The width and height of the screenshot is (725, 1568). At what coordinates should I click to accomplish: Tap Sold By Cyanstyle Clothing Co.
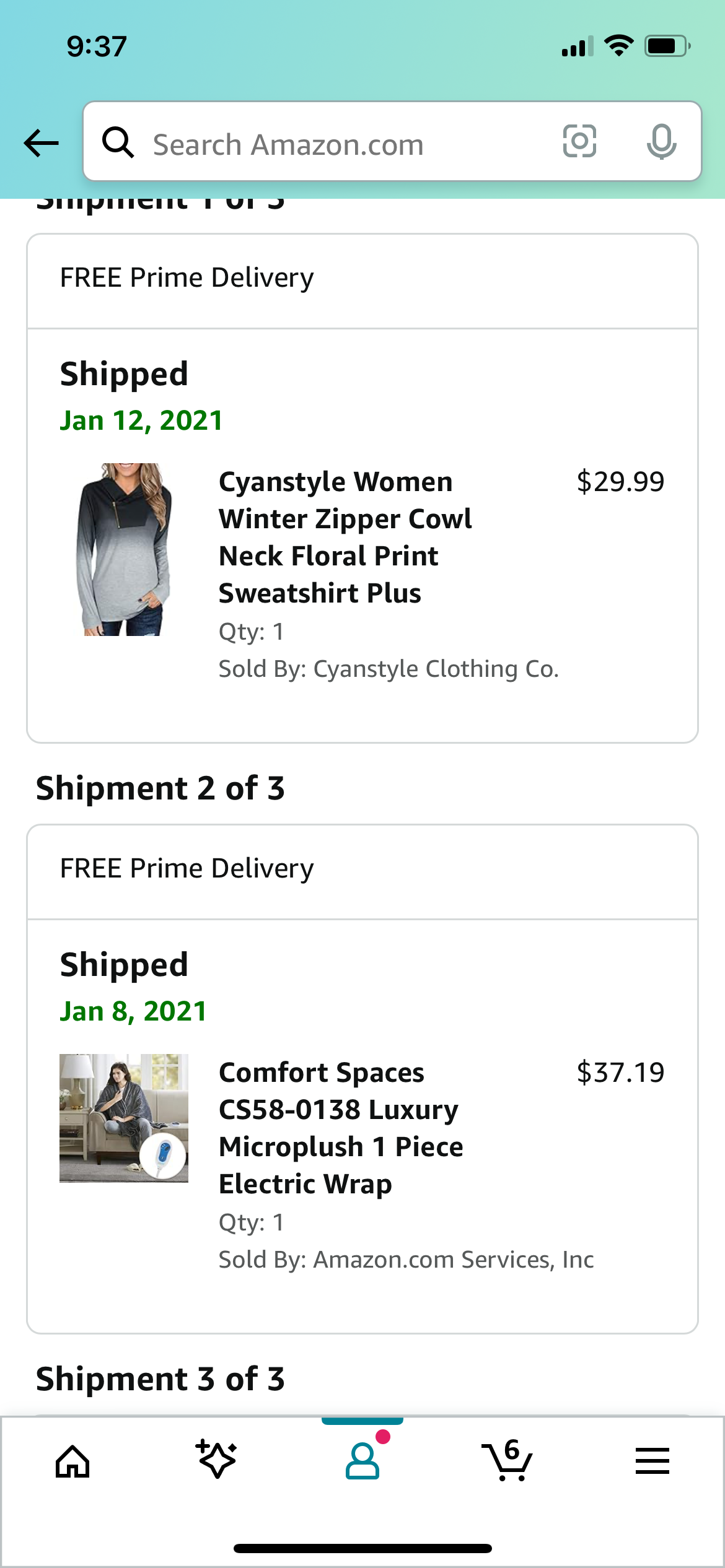(389, 669)
